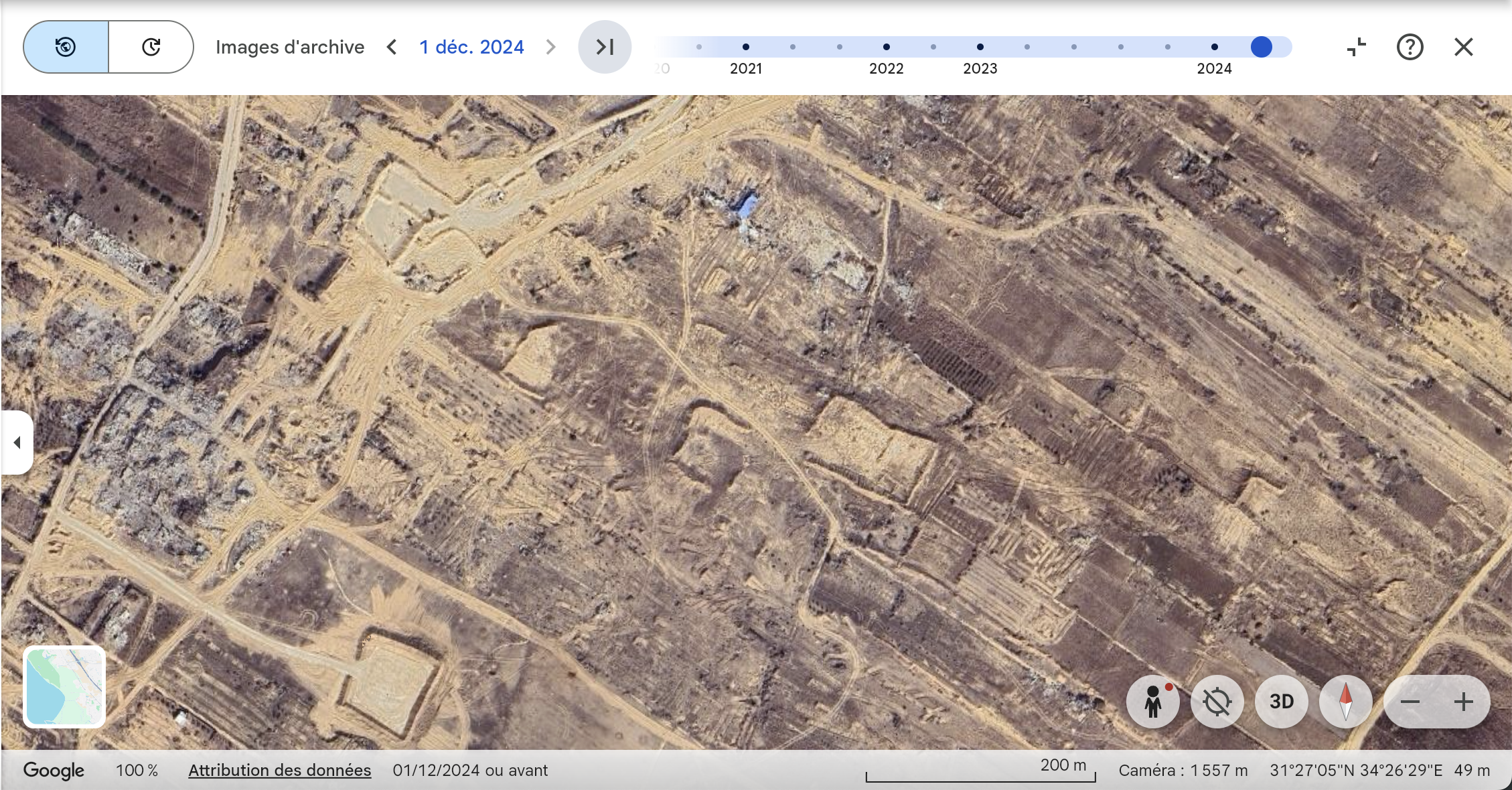The height and width of the screenshot is (790, 1512).
Task: Expand the left side panel arrow
Action: [x=17, y=443]
